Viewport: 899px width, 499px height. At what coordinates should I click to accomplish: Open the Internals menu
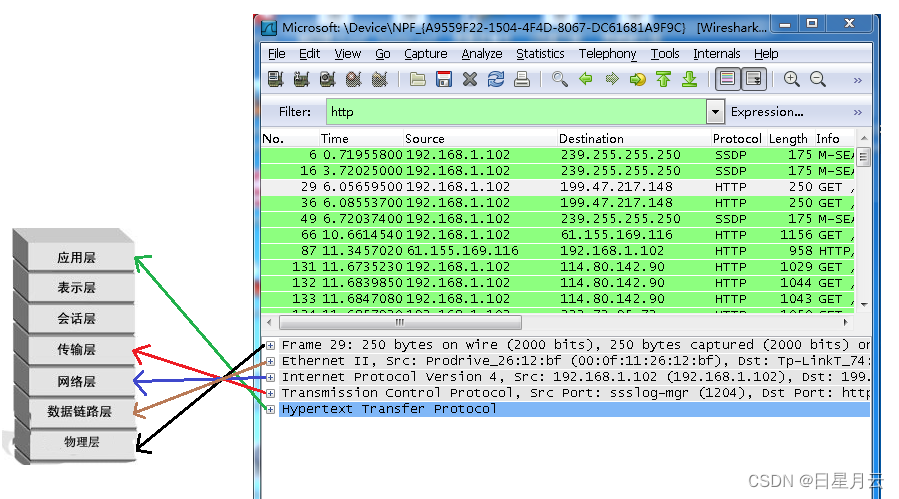point(717,54)
